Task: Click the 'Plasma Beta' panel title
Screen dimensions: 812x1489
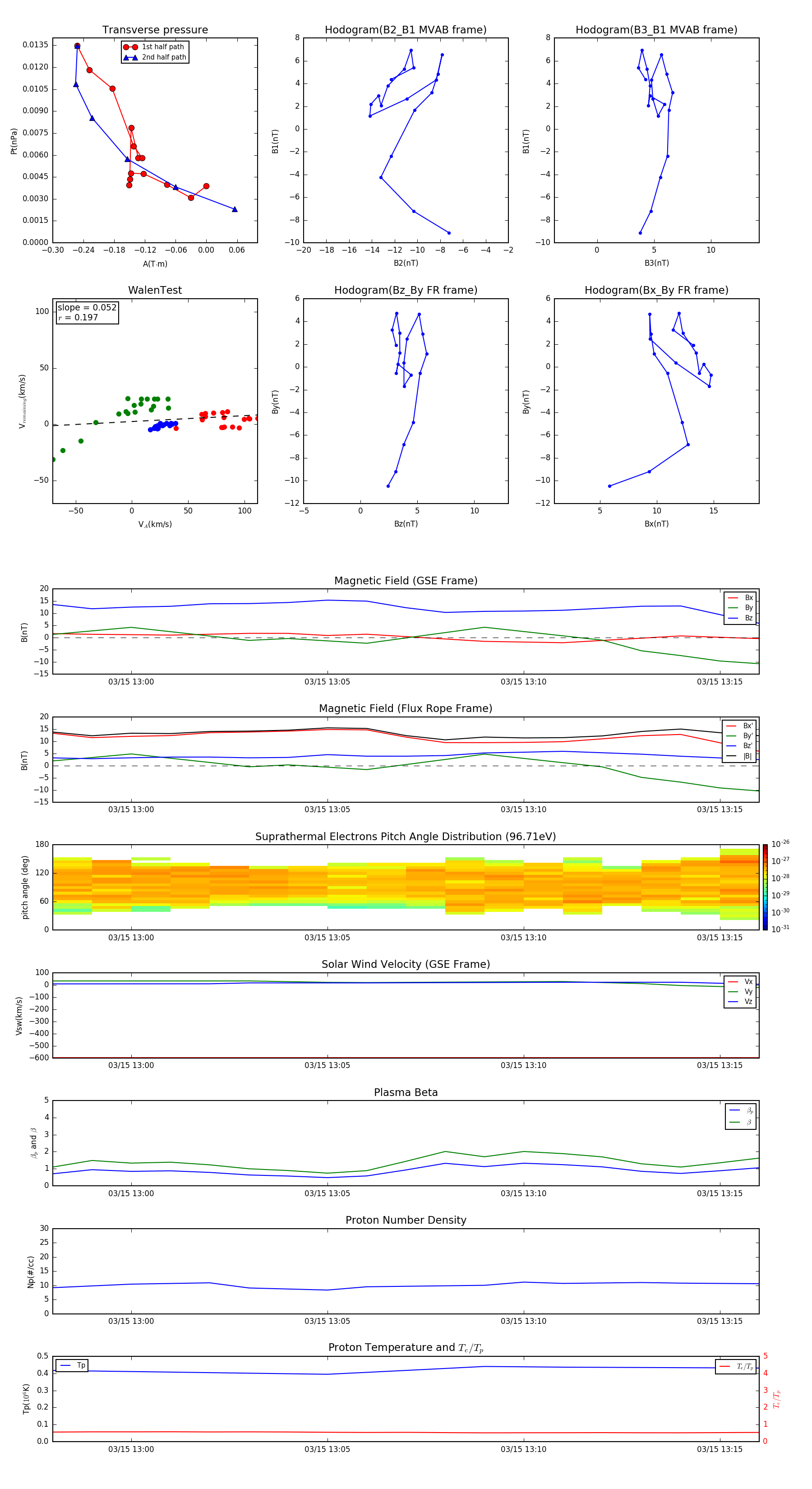Action: [x=406, y=1092]
